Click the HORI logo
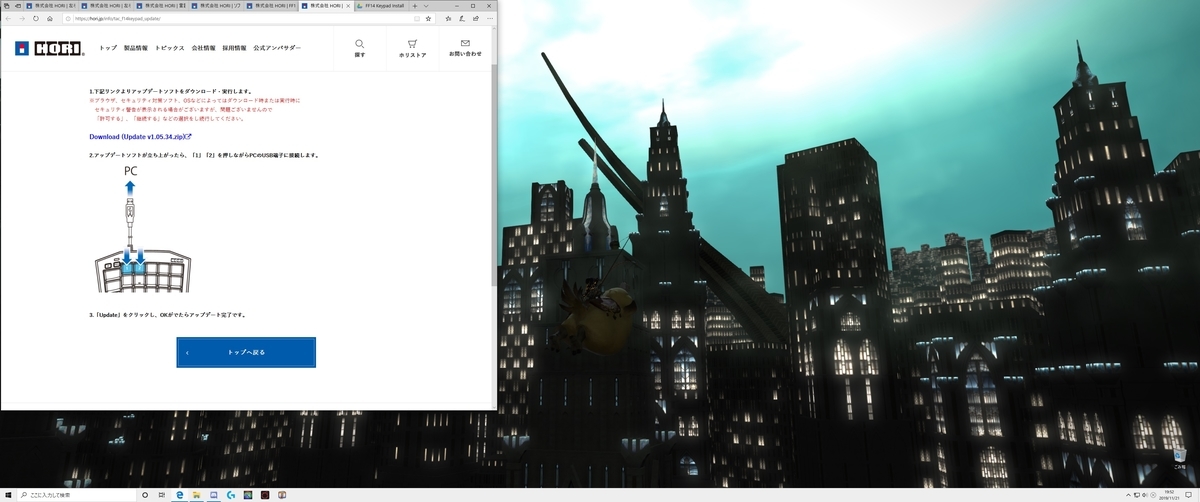Viewport: 1200px width, 502px height. pos(50,48)
